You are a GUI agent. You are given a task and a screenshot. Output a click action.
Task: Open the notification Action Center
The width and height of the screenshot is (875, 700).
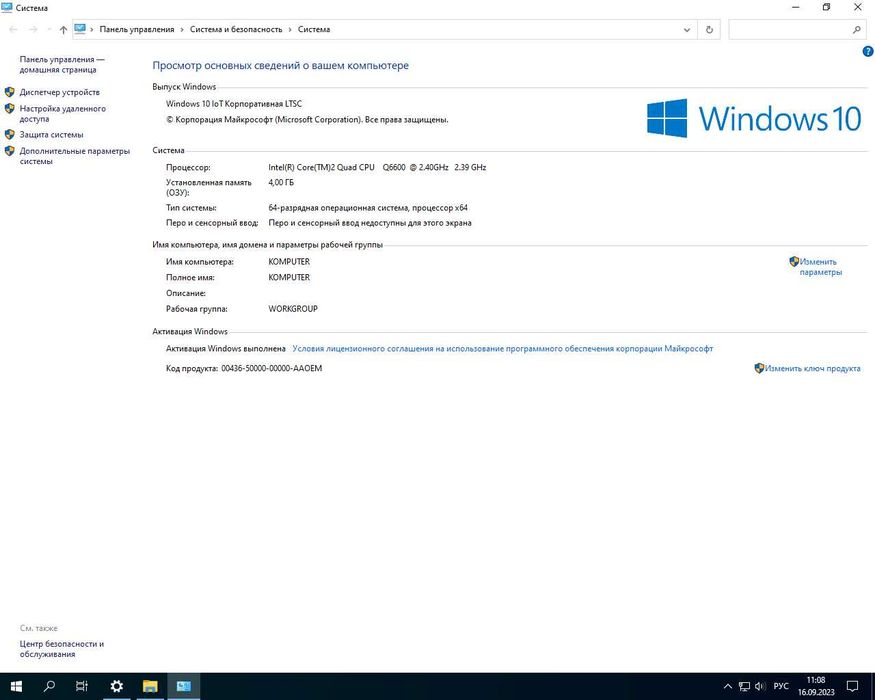pos(852,686)
